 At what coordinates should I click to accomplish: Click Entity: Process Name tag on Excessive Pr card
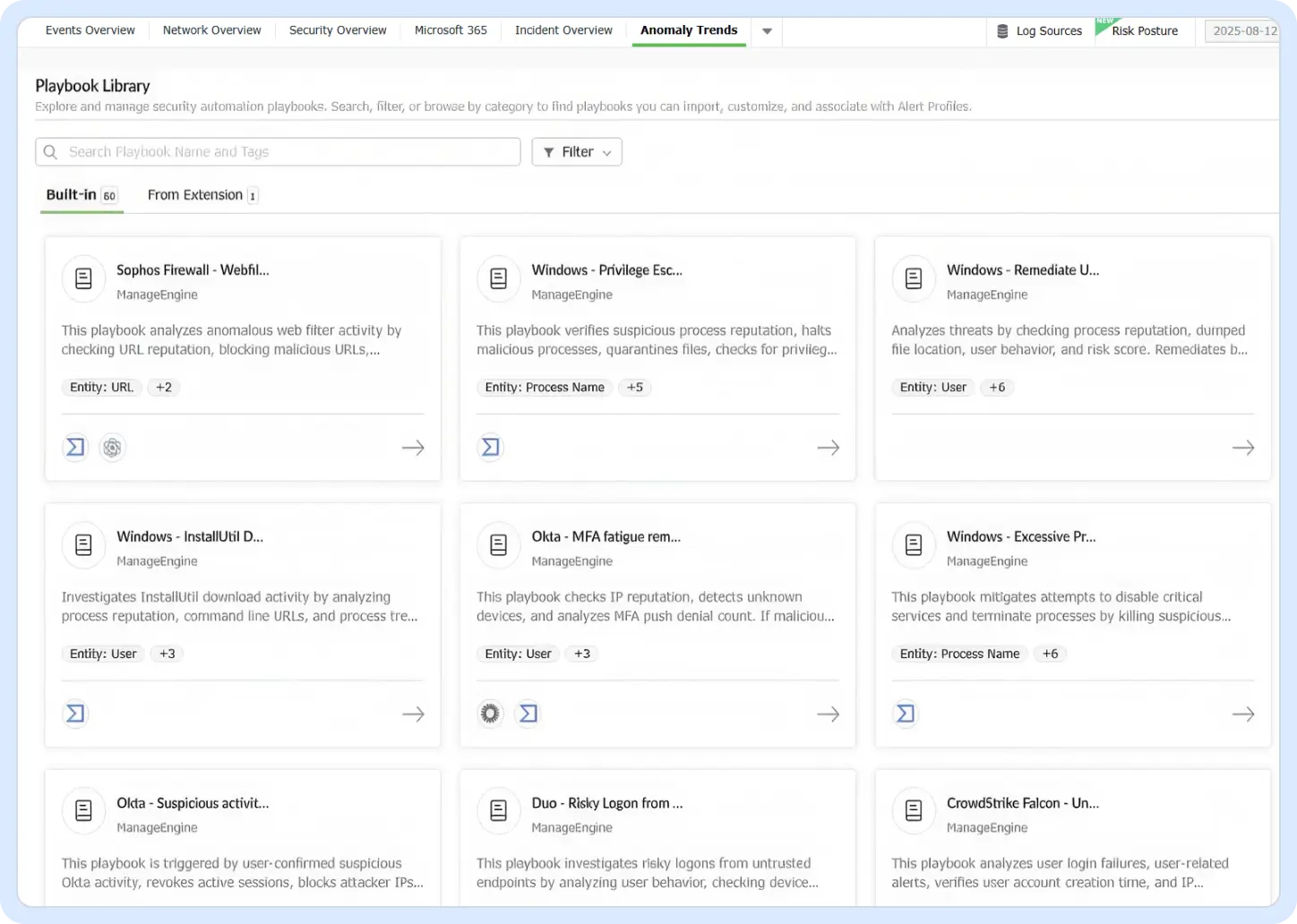pos(959,654)
